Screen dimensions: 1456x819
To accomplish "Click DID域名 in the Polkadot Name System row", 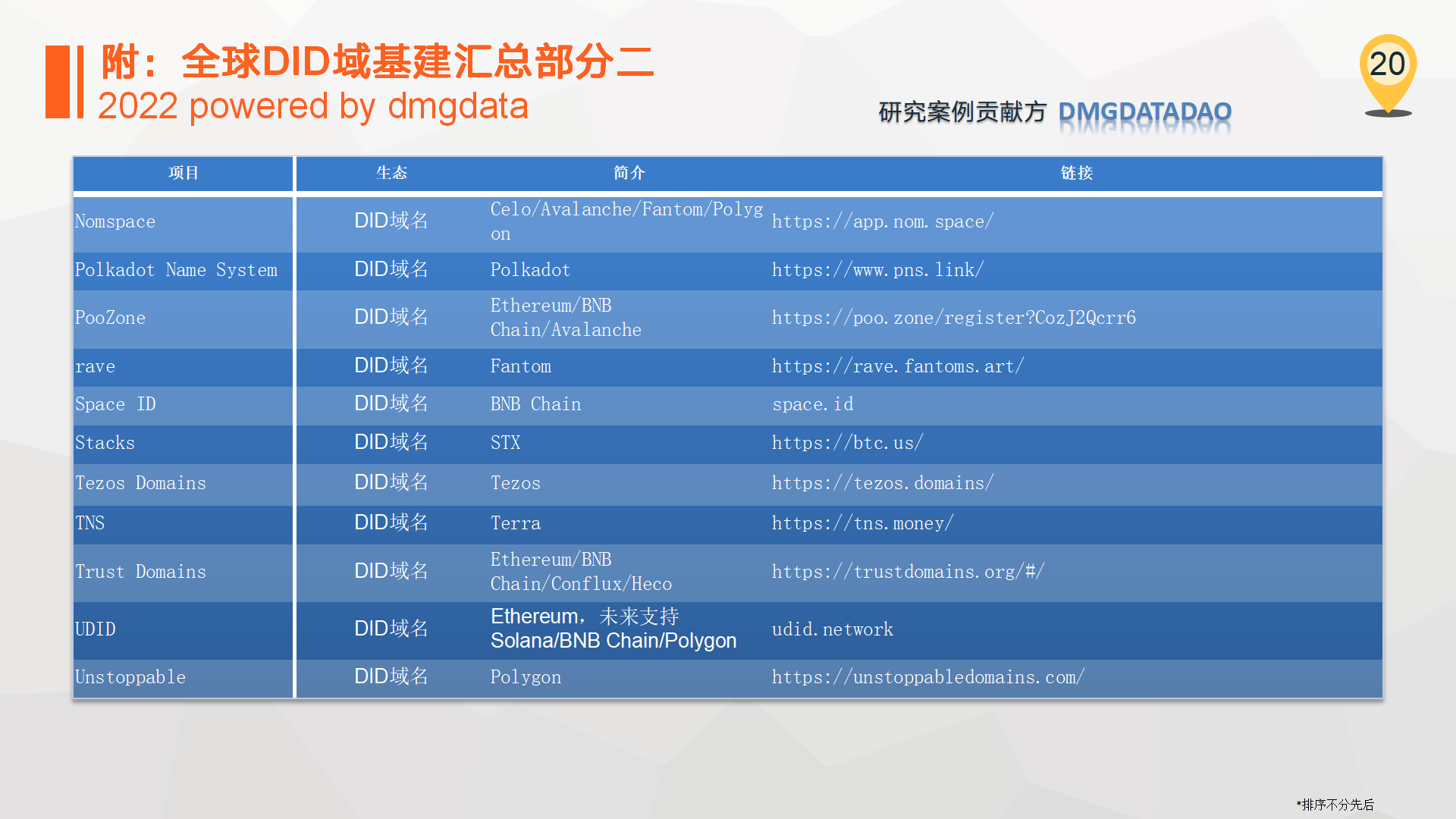I will (x=391, y=269).
